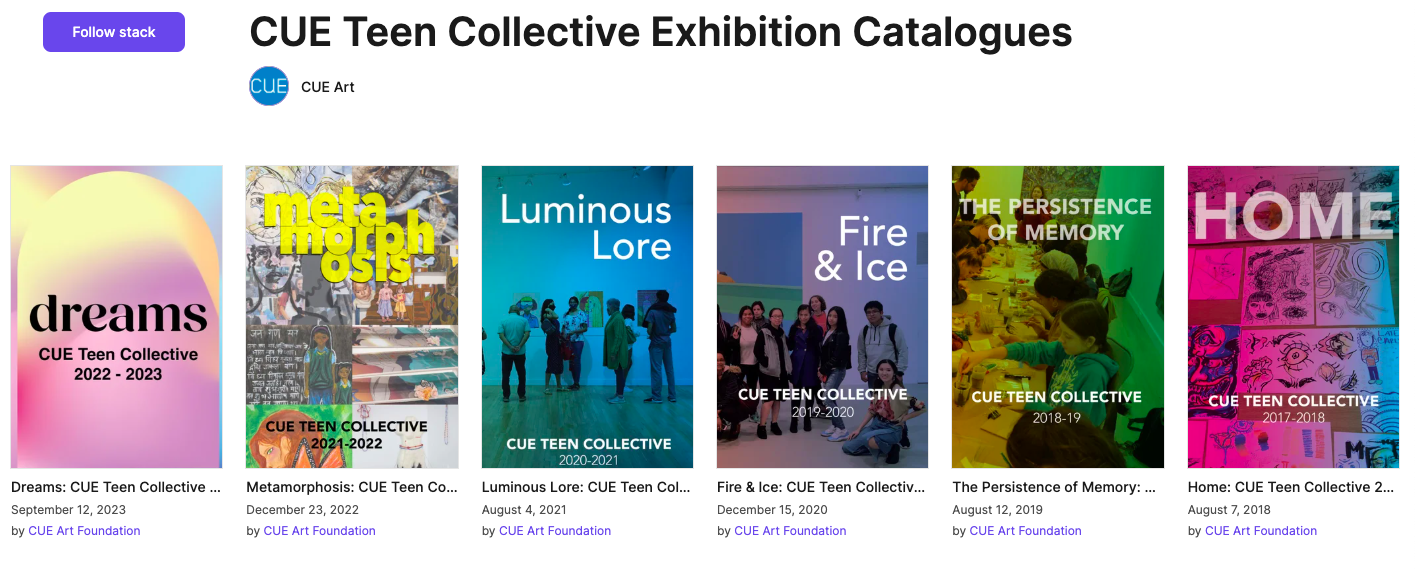1415x572 pixels.
Task: Open the Dreams 2022-2023 catalogue cover
Action: (116, 317)
